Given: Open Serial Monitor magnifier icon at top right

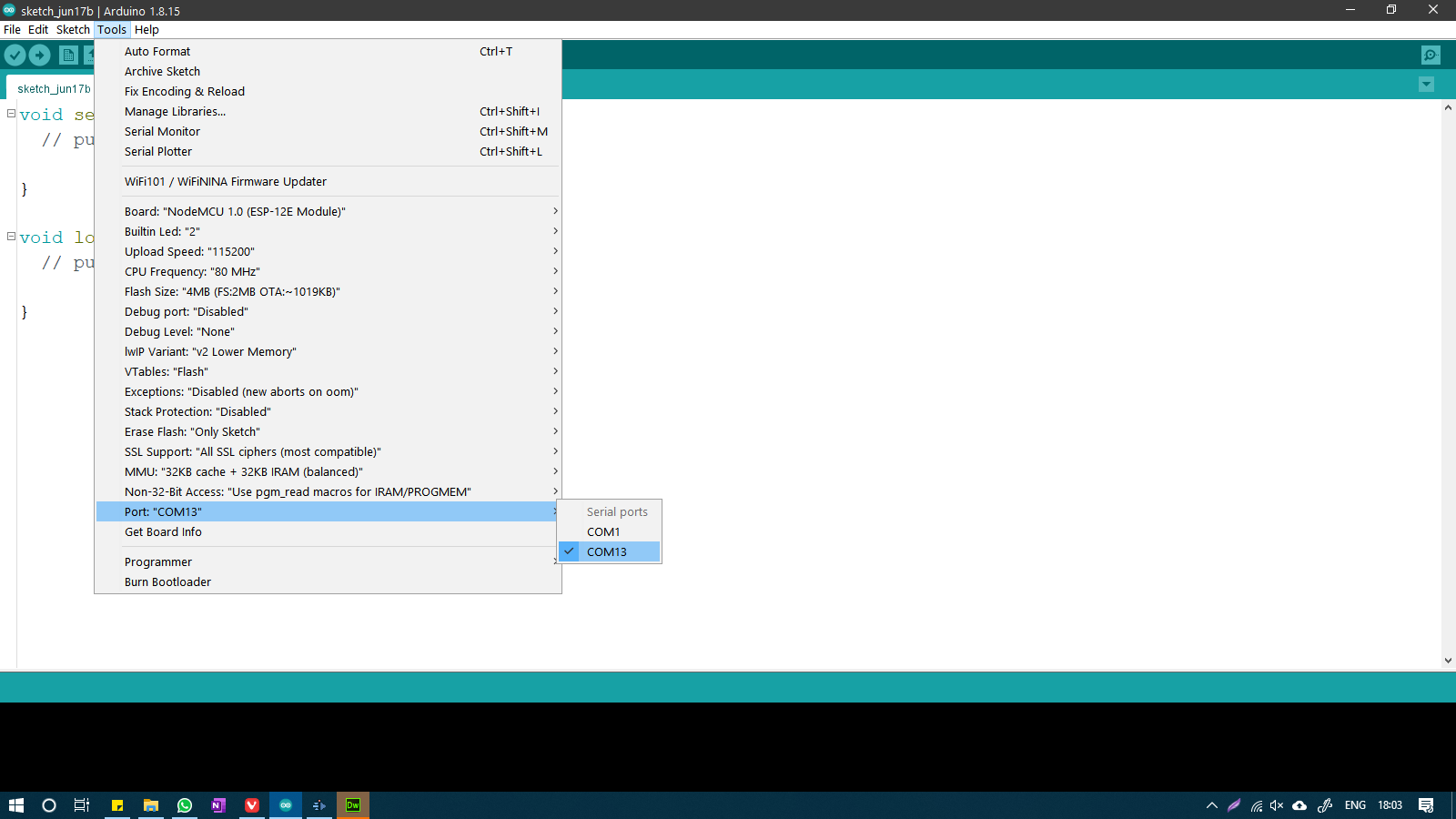Looking at the screenshot, I should [x=1431, y=55].
